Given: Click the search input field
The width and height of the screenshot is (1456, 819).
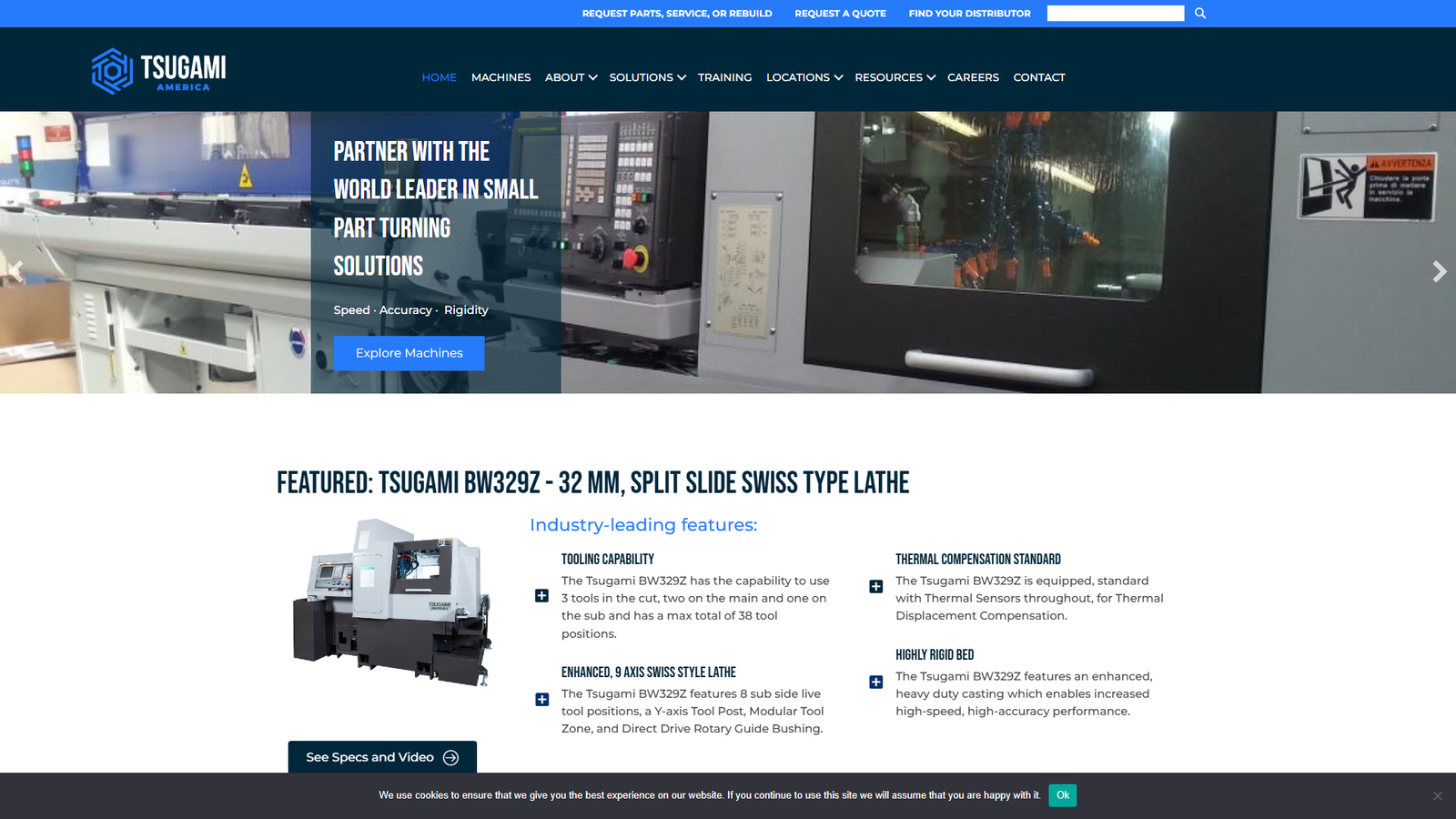Looking at the screenshot, I should [x=1115, y=13].
